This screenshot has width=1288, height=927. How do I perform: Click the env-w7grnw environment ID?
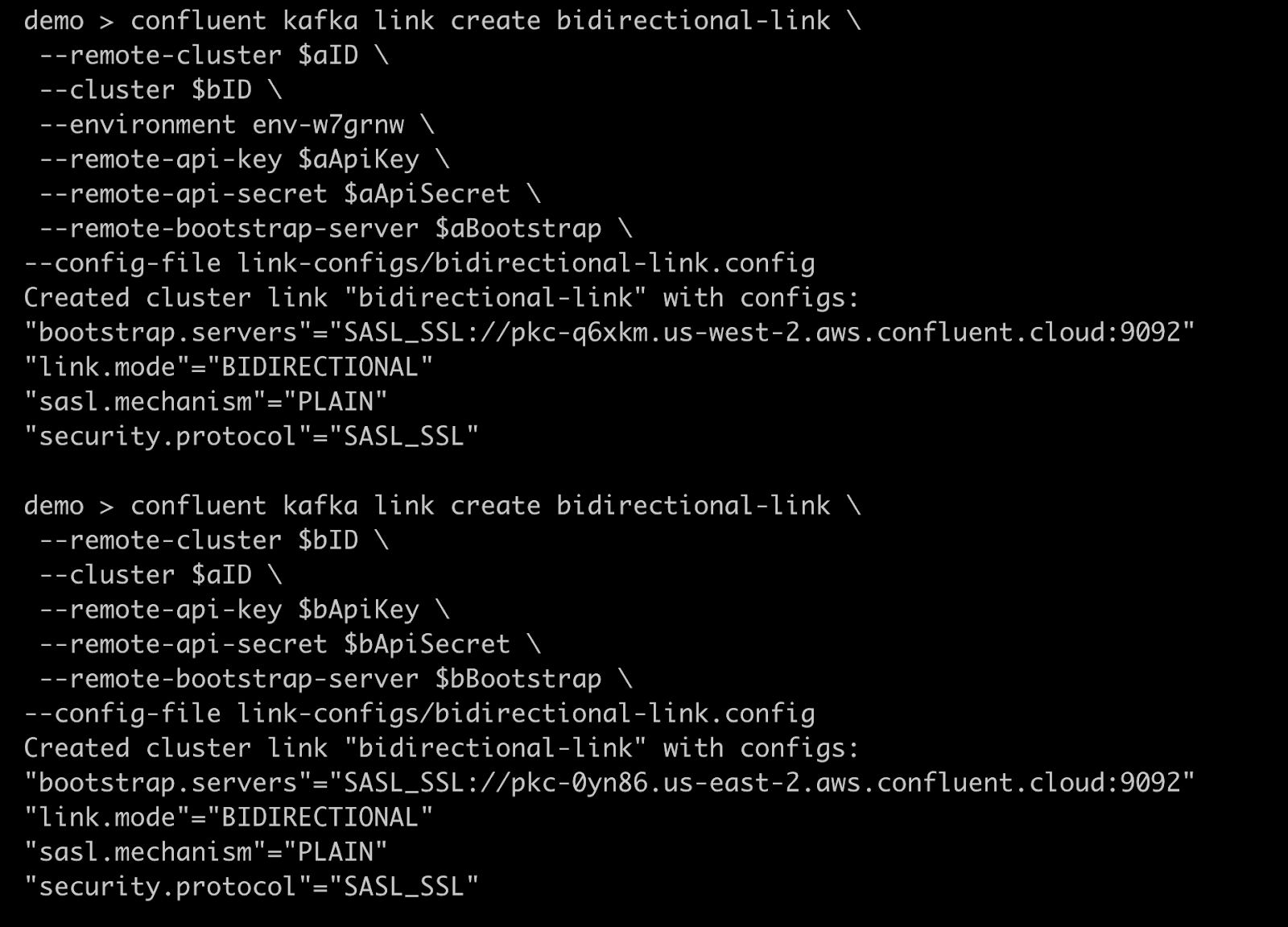328,125
